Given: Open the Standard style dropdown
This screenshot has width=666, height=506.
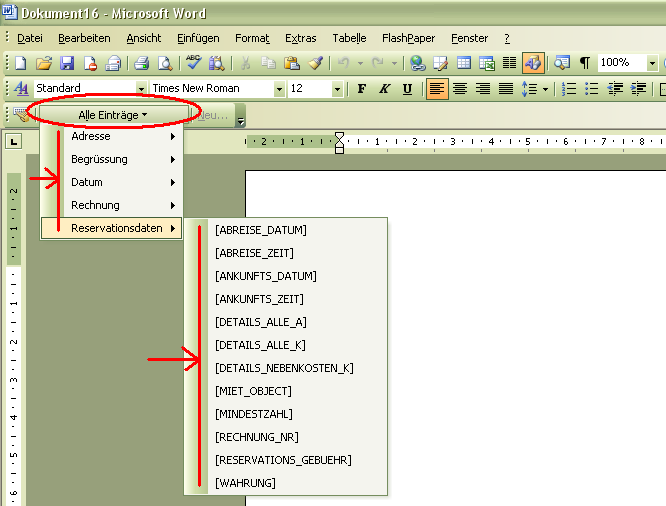Looking at the screenshot, I should click(141, 89).
